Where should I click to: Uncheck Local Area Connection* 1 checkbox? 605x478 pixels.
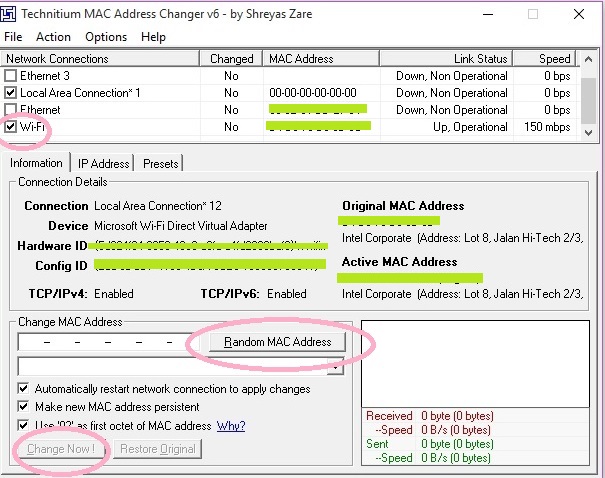[x=10, y=93]
